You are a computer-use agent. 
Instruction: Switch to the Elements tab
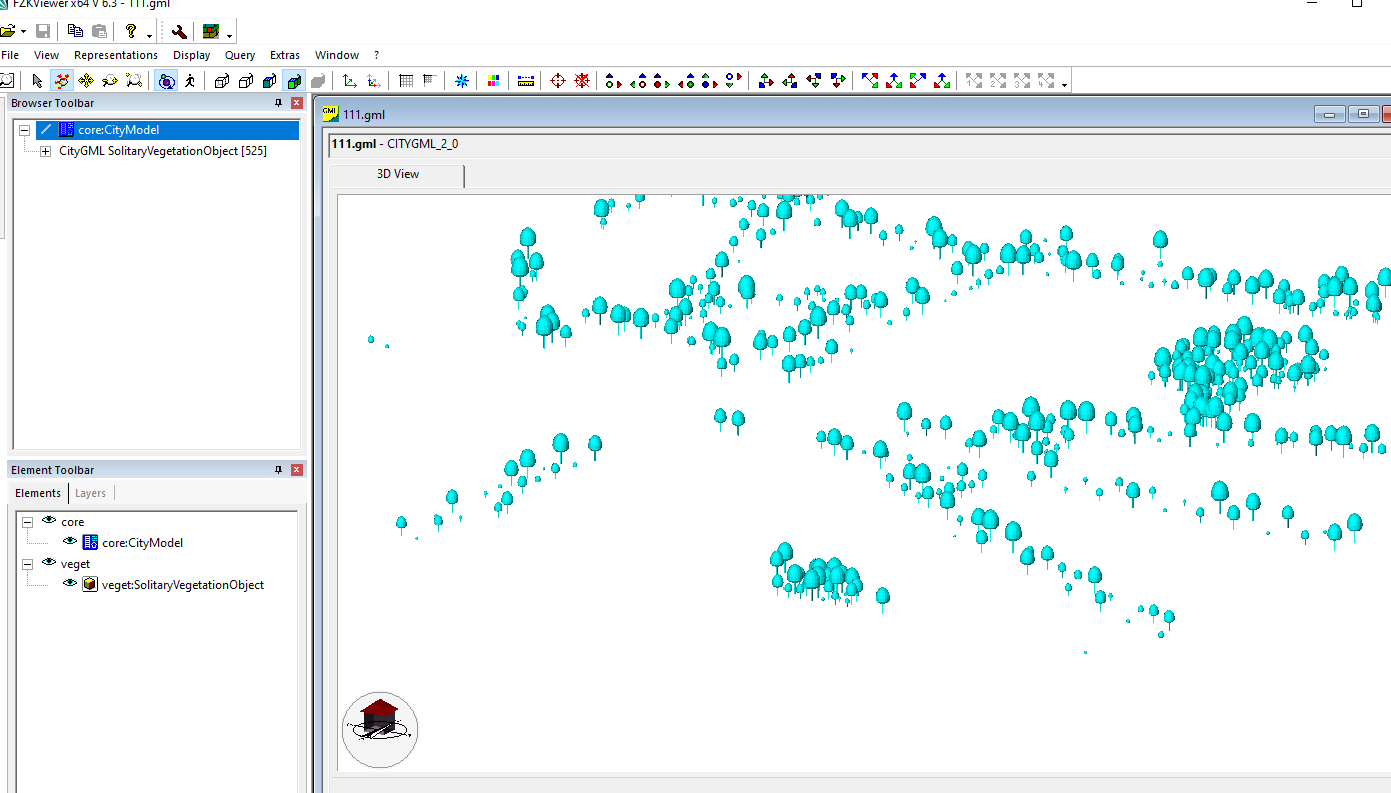(38, 493)
